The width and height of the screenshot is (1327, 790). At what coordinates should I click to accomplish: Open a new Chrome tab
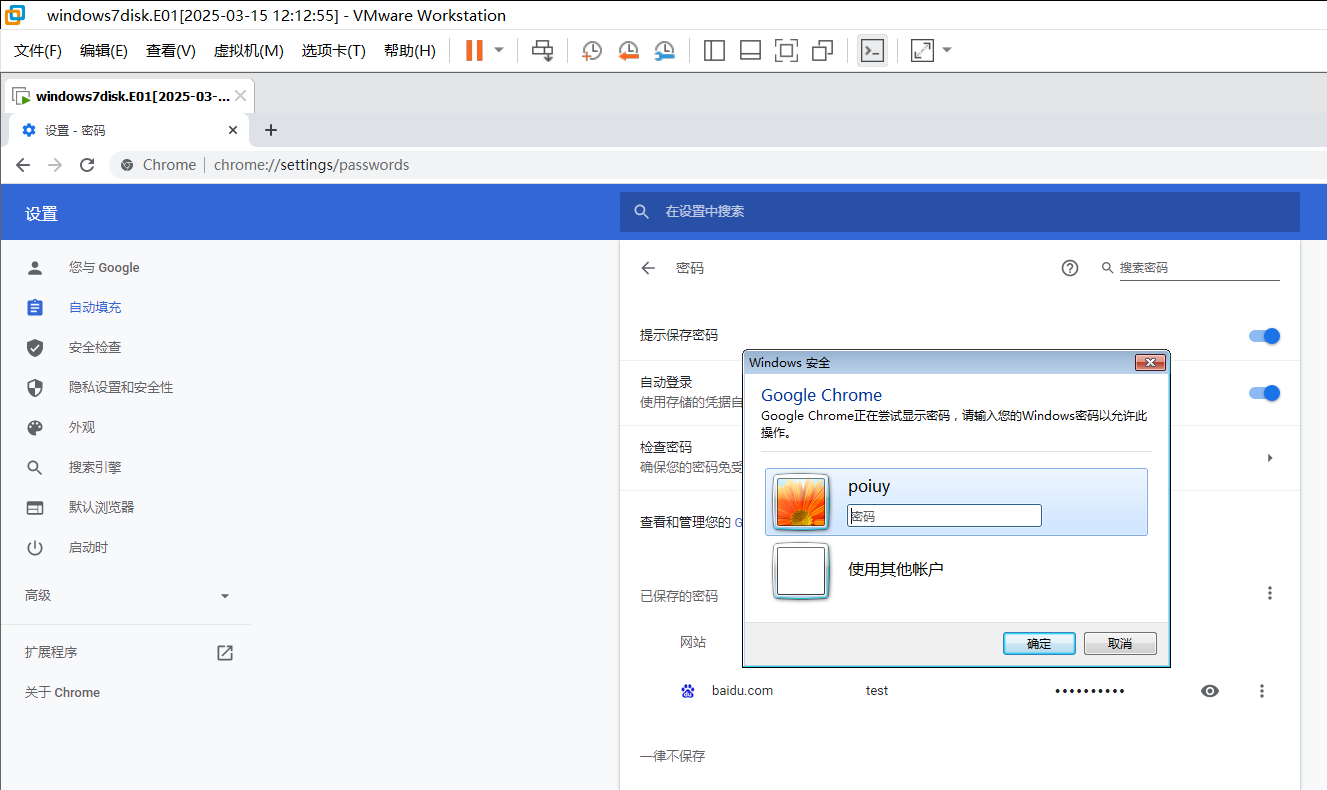270,130
